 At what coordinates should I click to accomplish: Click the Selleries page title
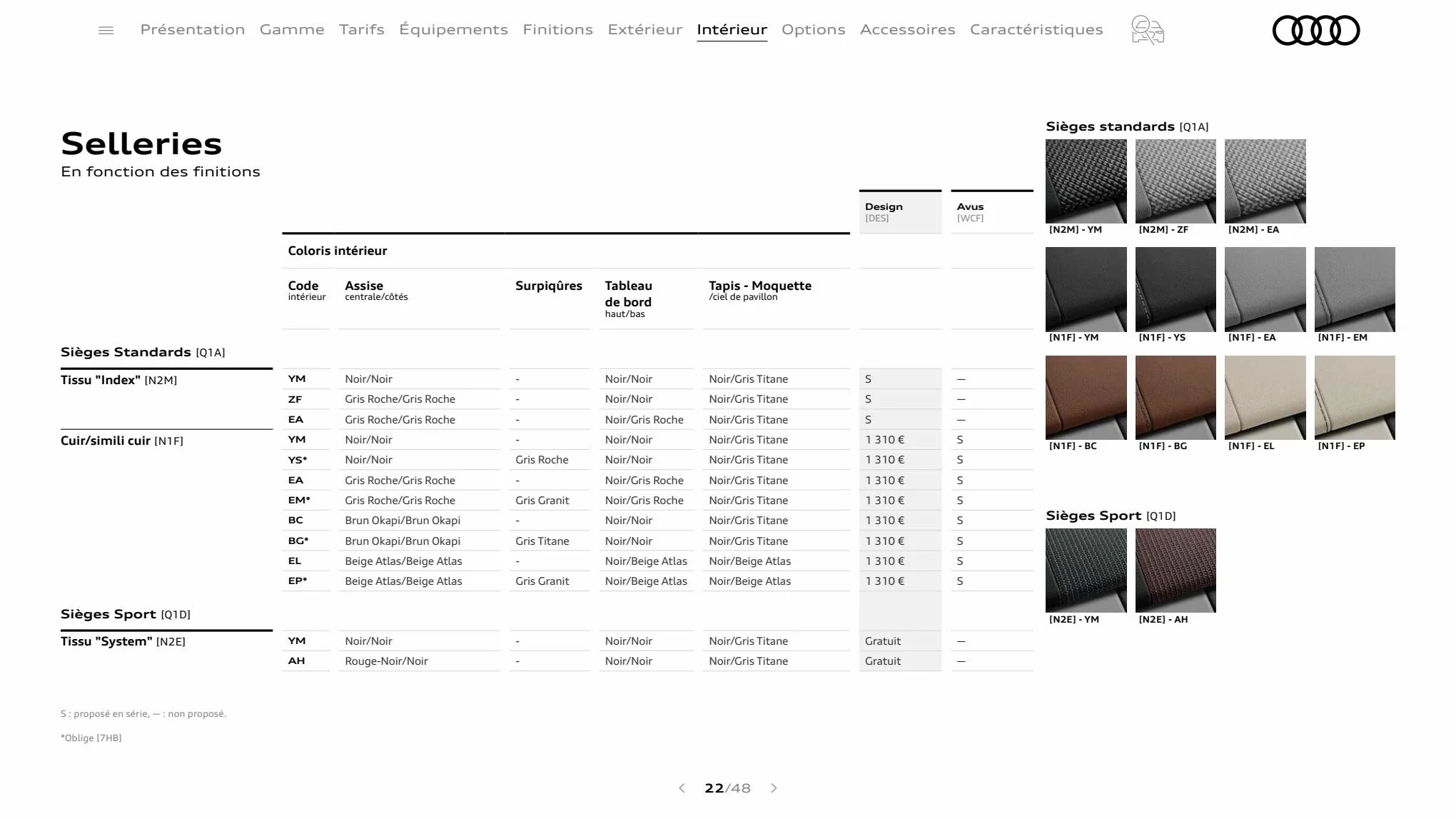click(141, 144)
